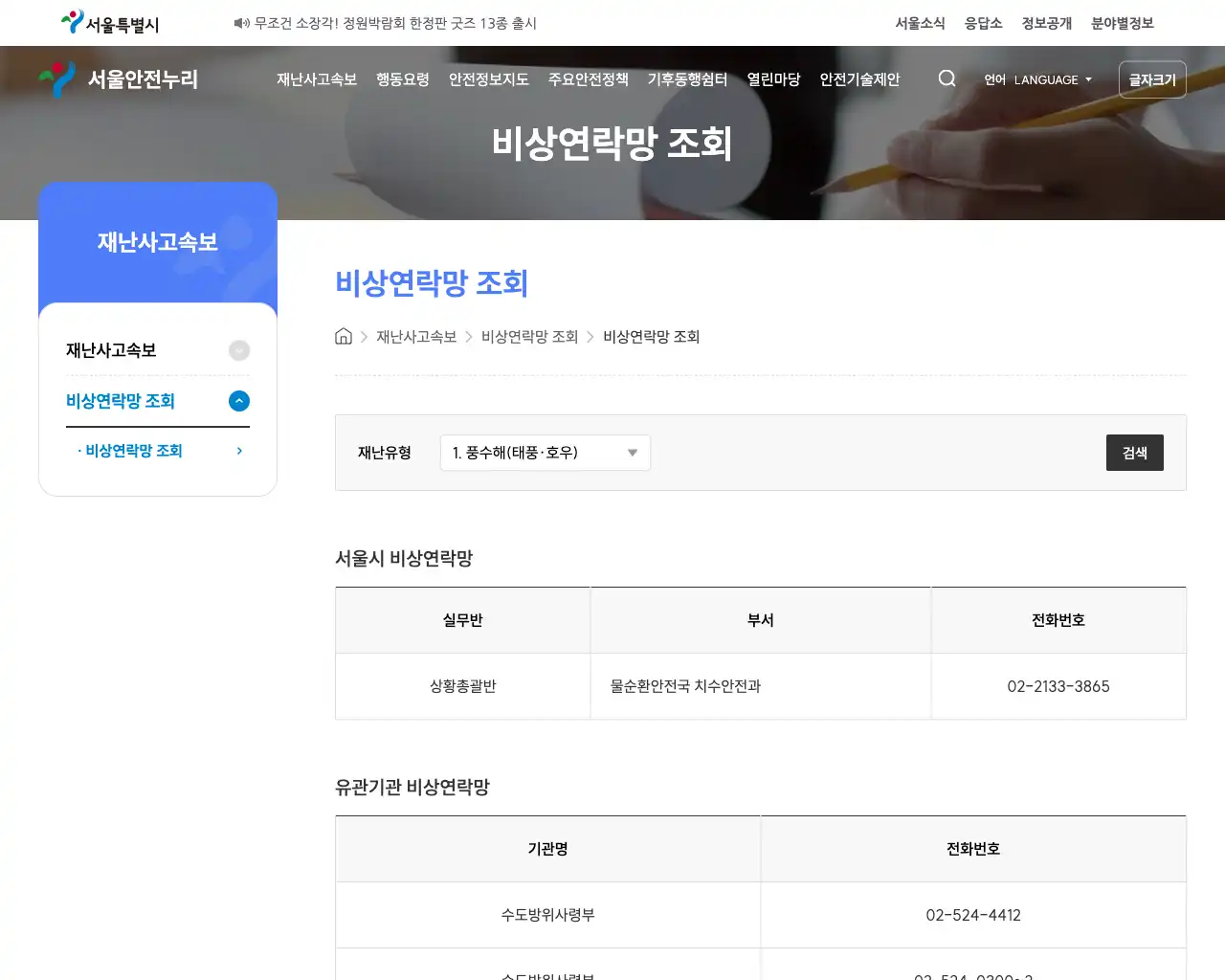1225x980 pixels.
Task: Open the 재난유형 dropdown
Action: (x=546, y=453)
